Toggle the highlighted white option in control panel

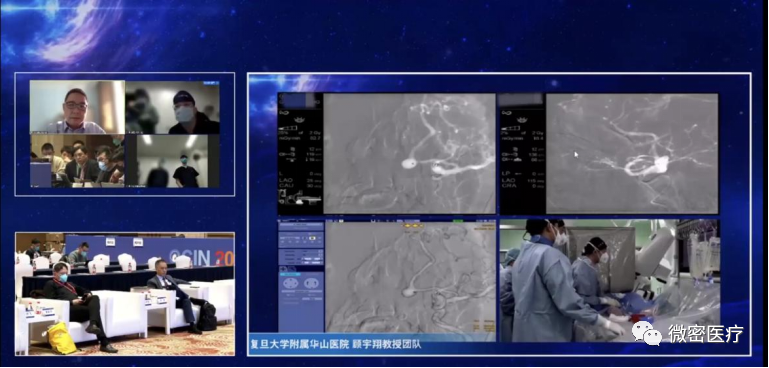(x=312, y=237)
